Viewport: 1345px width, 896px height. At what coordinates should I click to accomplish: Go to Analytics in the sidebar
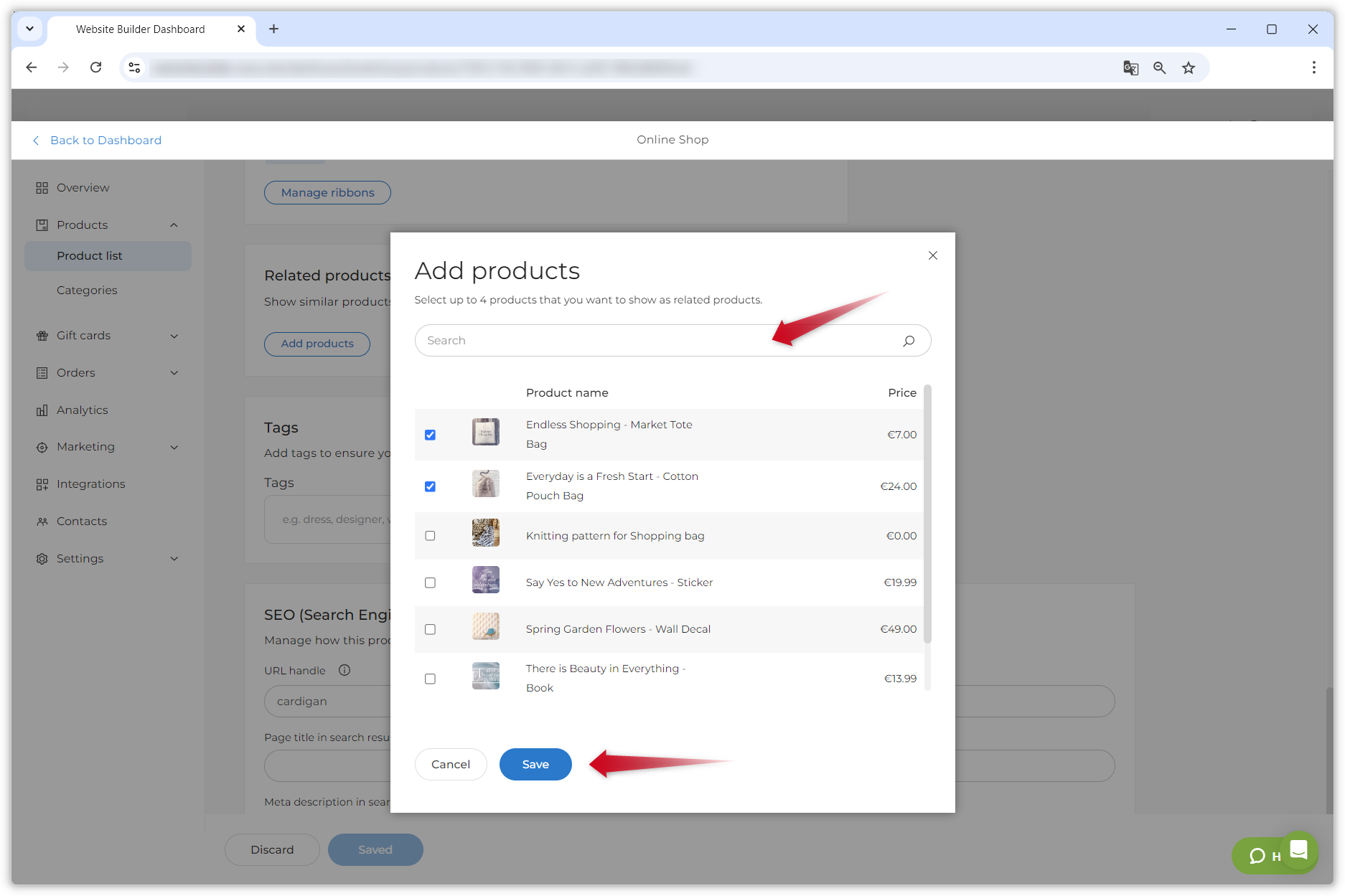[x=82, y=410]
